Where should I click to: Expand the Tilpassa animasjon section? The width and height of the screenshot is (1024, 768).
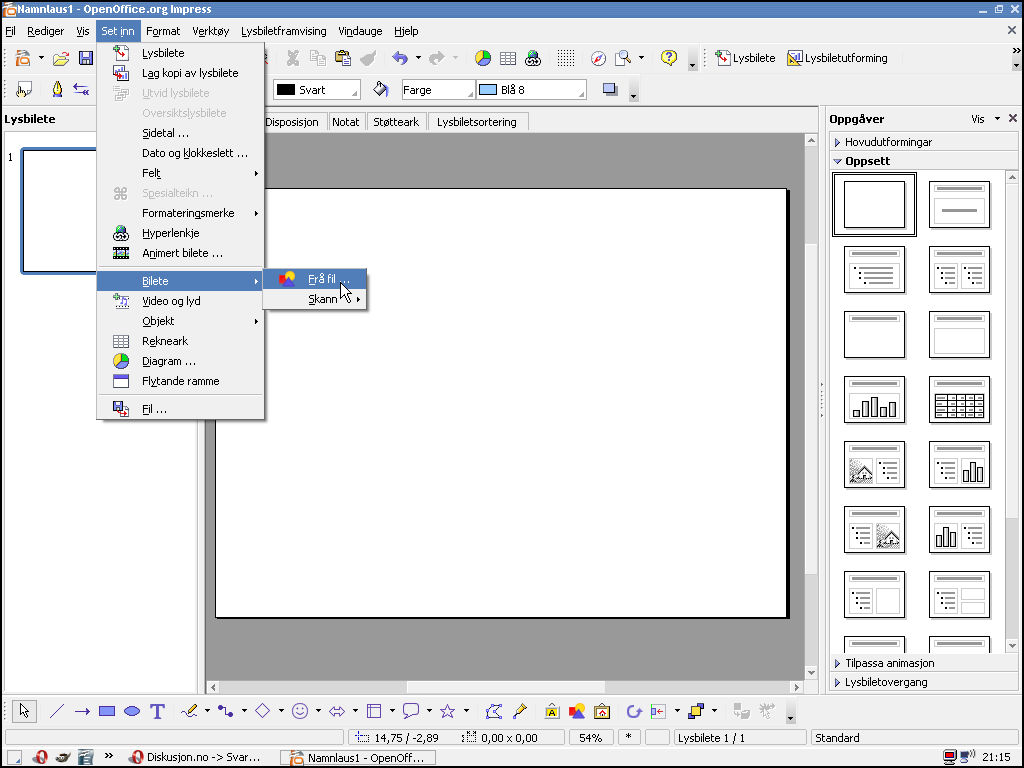click(x=889, y=663)
